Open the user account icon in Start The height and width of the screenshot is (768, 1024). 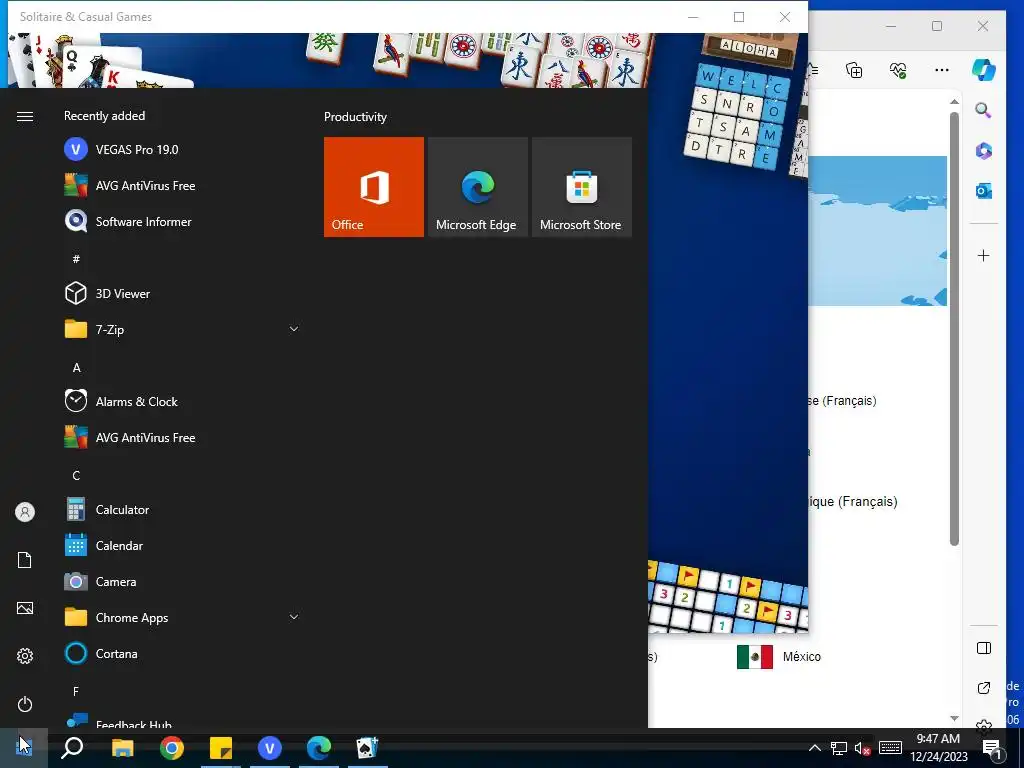(x=25, y=512)
